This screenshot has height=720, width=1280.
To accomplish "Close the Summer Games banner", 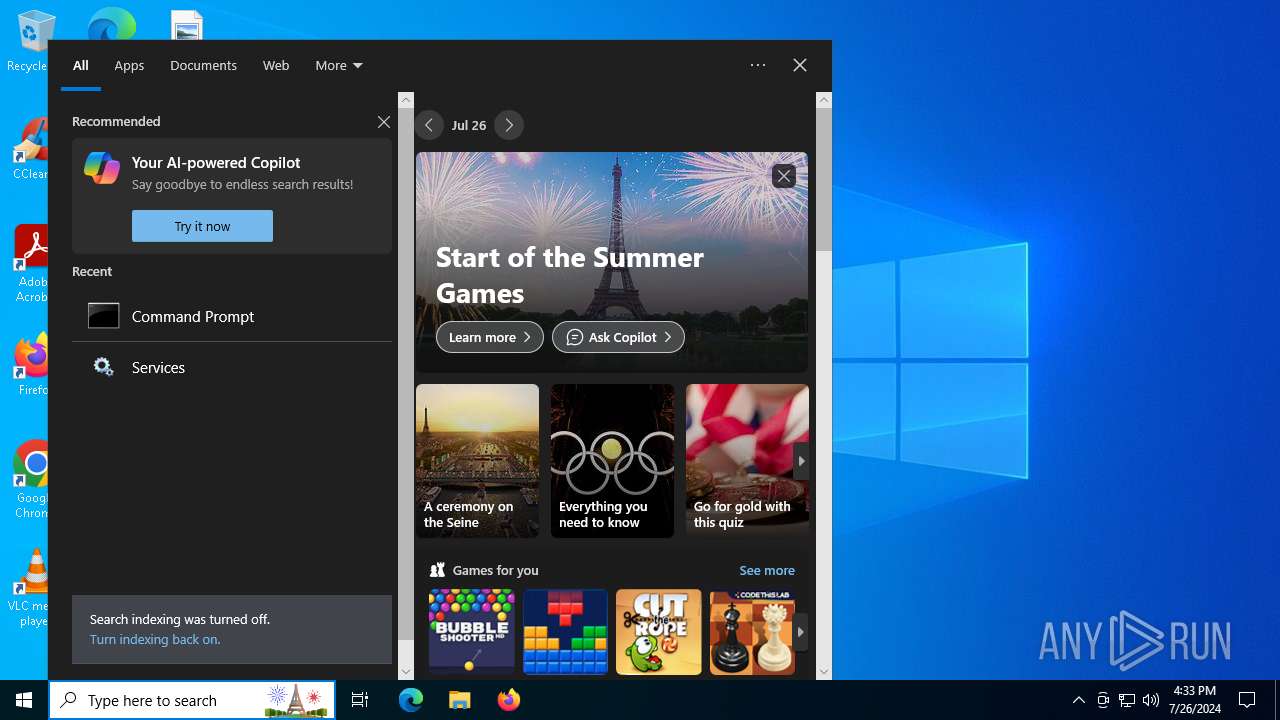I will pyautogui.click(x=783, y=176).
